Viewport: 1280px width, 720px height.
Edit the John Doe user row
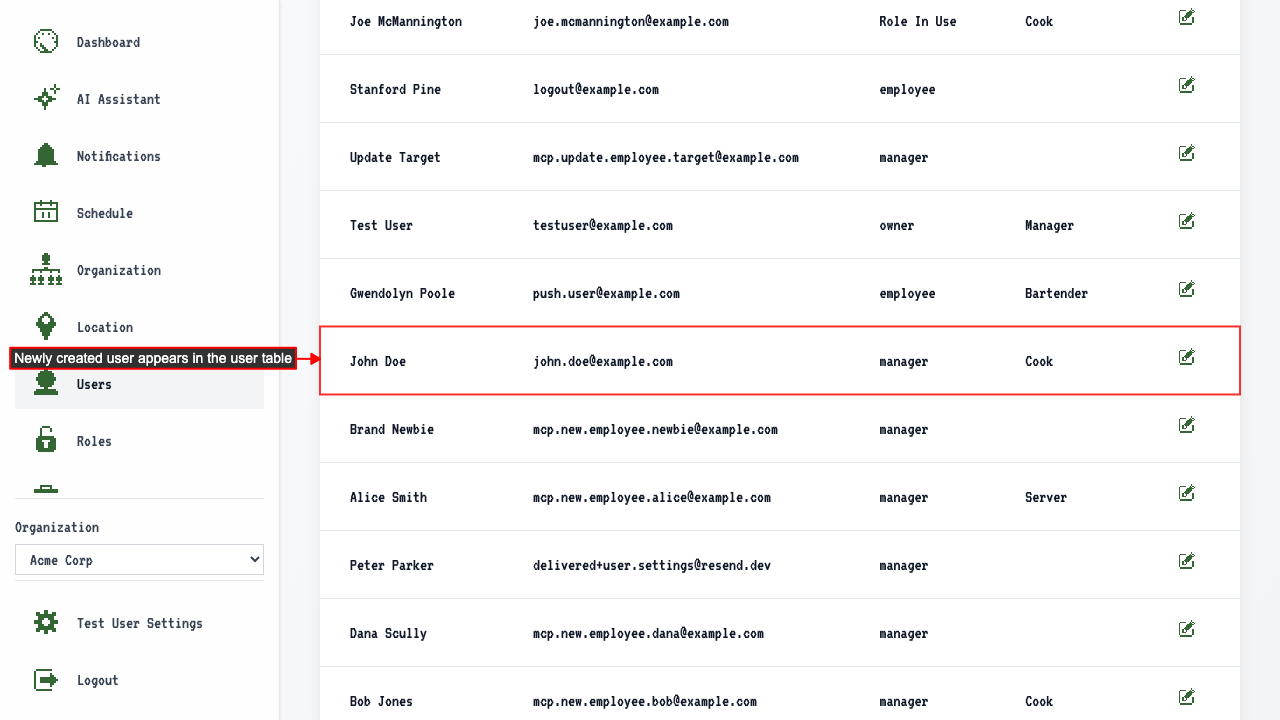(1186, 357)
